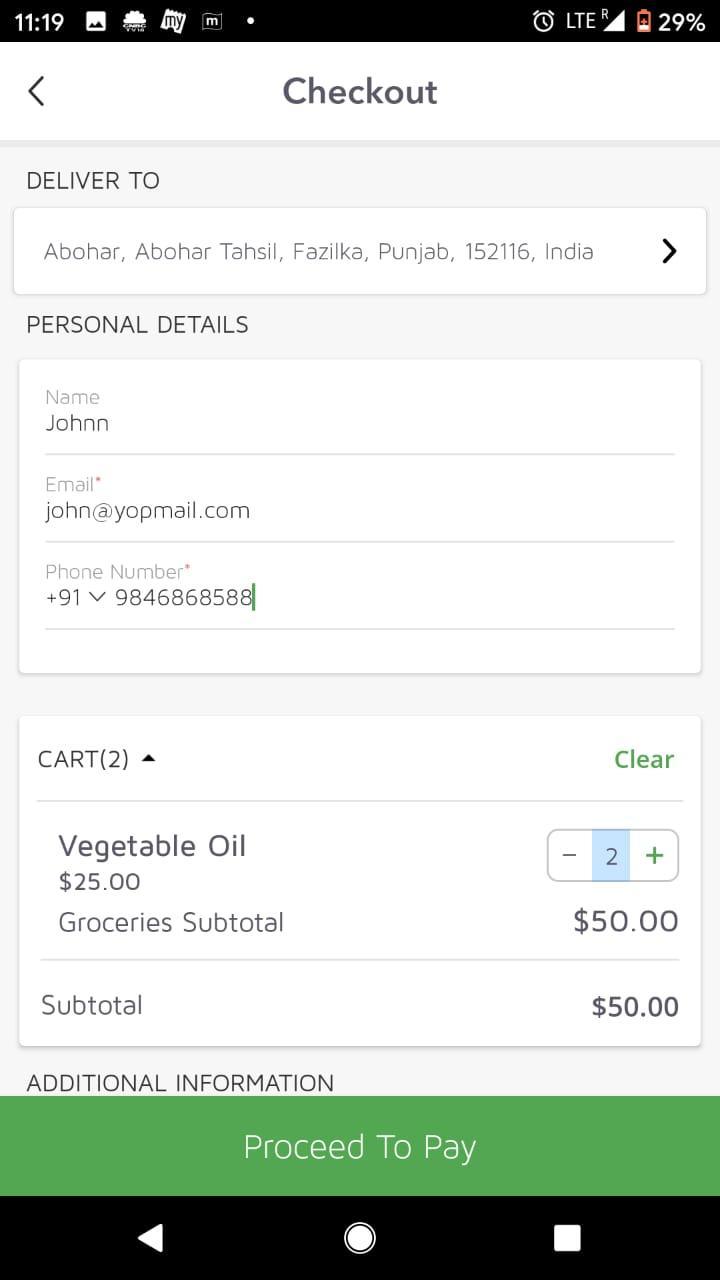Tap the alarm clock status icon

point(543,21)
